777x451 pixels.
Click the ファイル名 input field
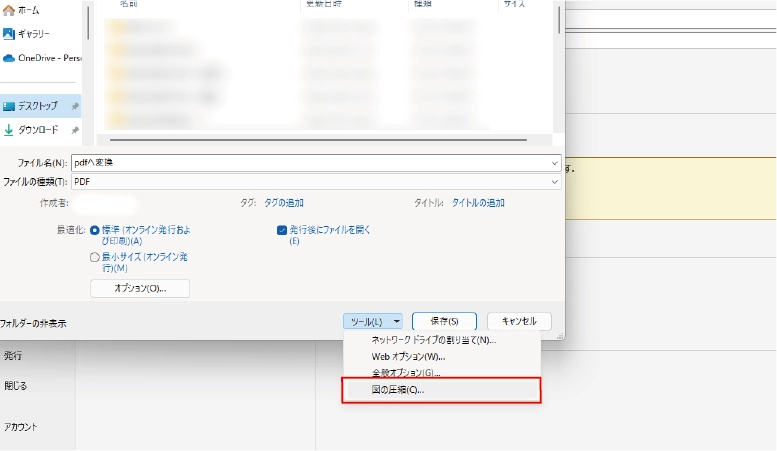pos(316,163)
